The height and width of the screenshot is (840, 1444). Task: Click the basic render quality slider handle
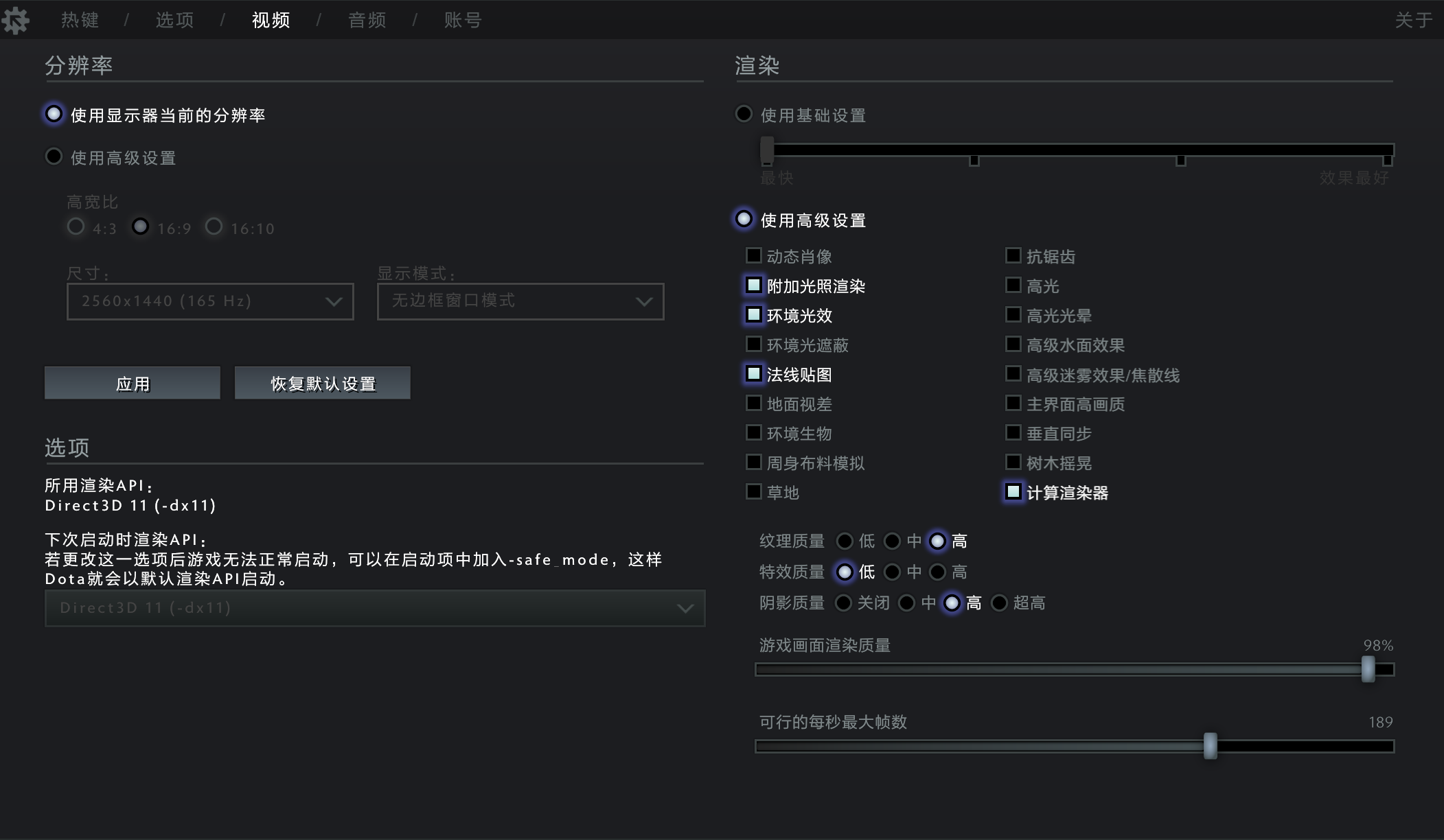coord(767,150)
